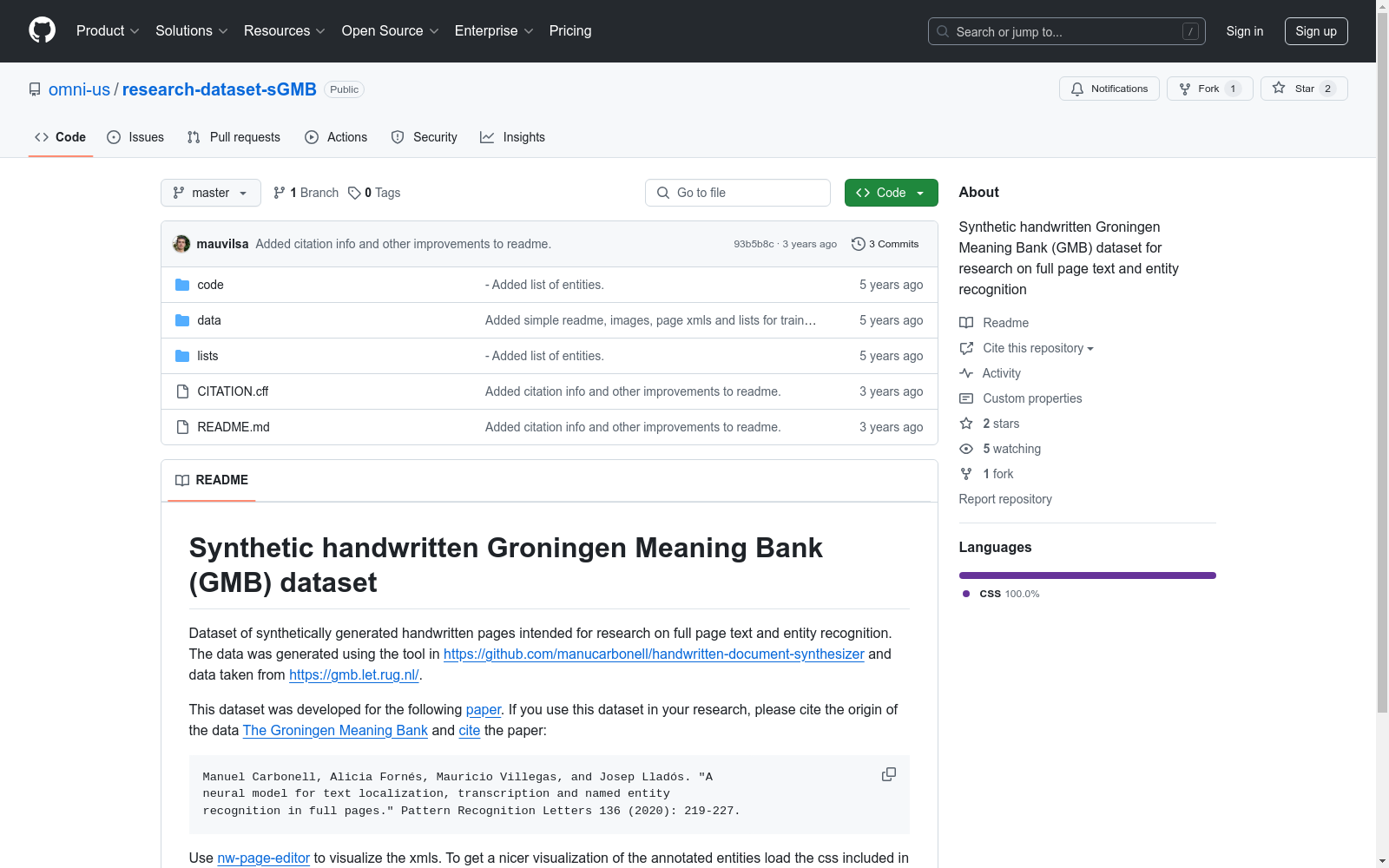Image resolution: width=1389 pixels, height=868 pixels.
Task: Expand Cite this repository dropdown
Action: pyautogui.click(x=1038, y=348)
